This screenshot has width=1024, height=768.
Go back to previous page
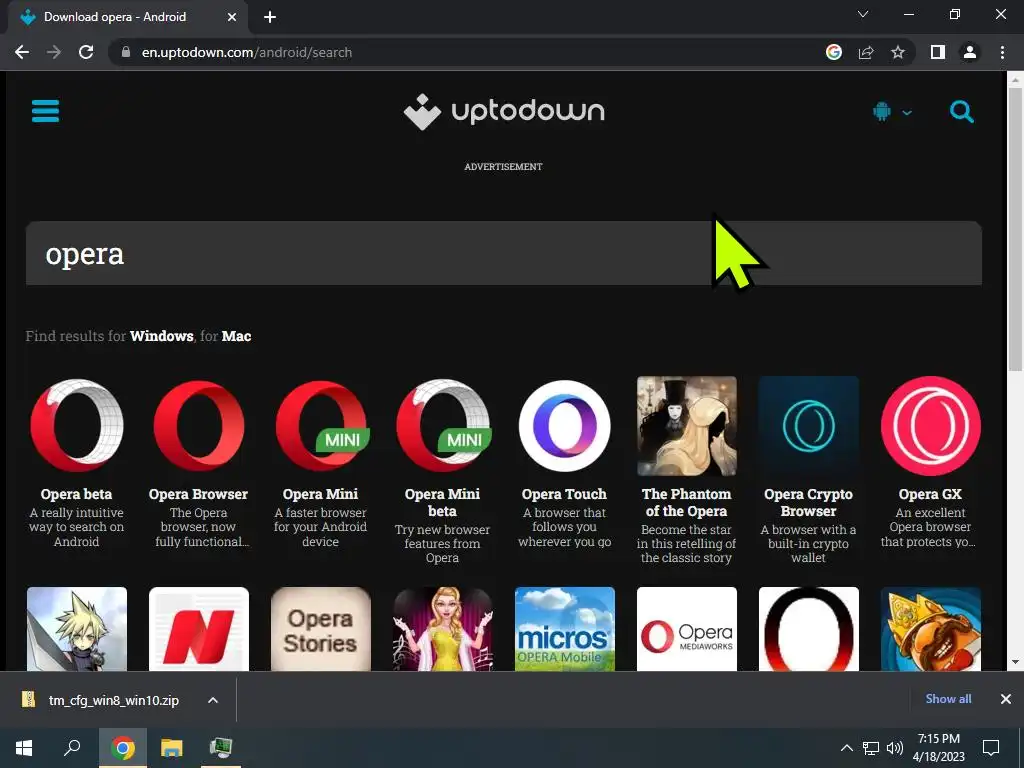coord(22,52)
